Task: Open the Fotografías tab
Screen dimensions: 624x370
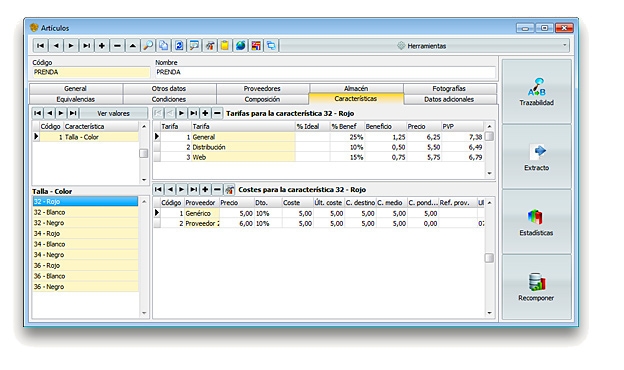Action: [449, 88]
